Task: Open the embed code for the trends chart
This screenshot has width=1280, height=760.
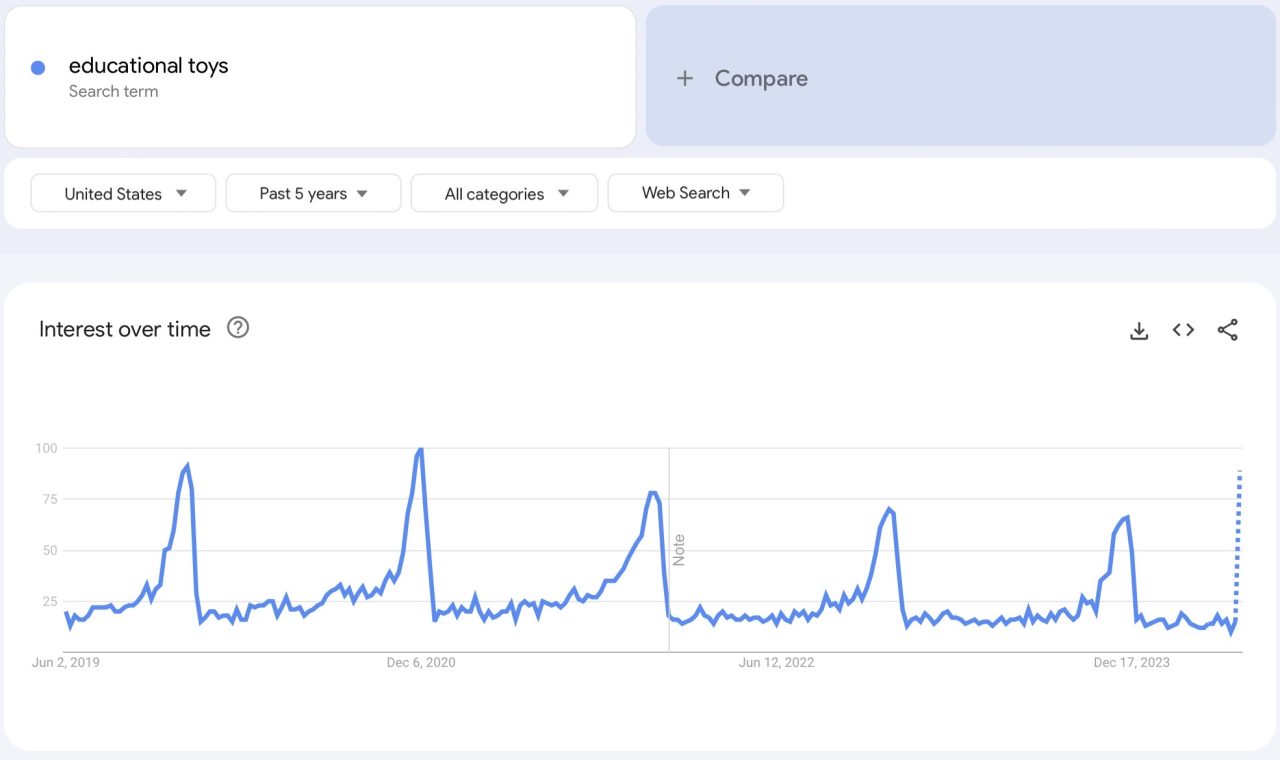Action: 1183,329
